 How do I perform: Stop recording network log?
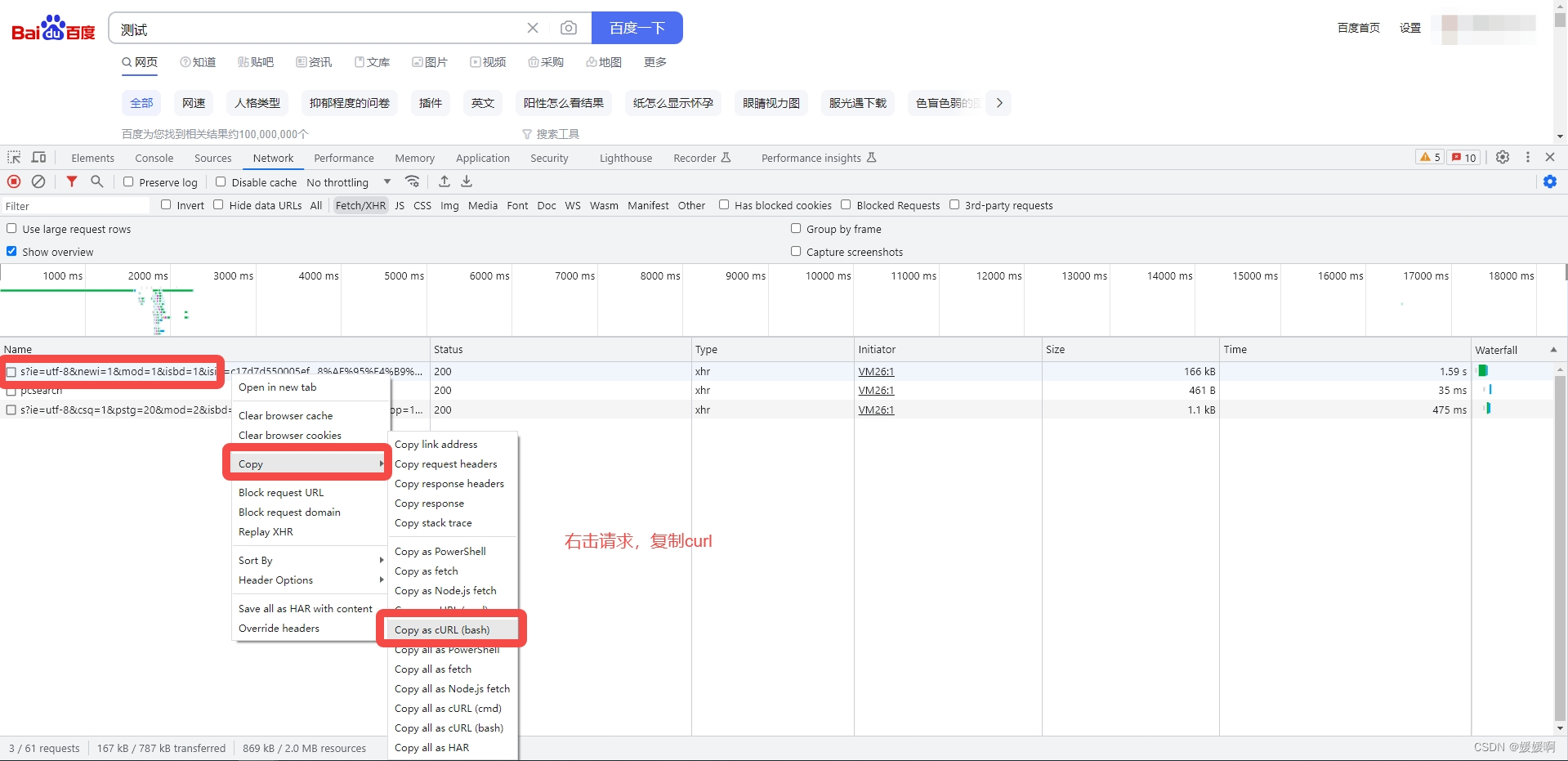[x=14, y=181]
